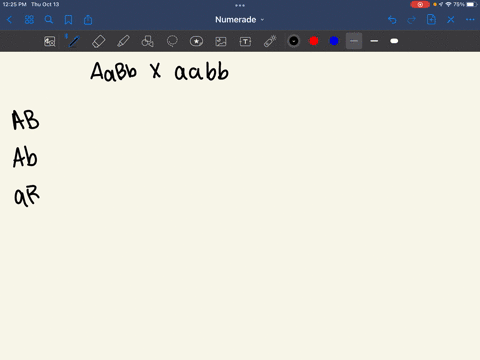Tap the three dots multitasking handle
Screen dimensions: 480x360
pos(240,5)
